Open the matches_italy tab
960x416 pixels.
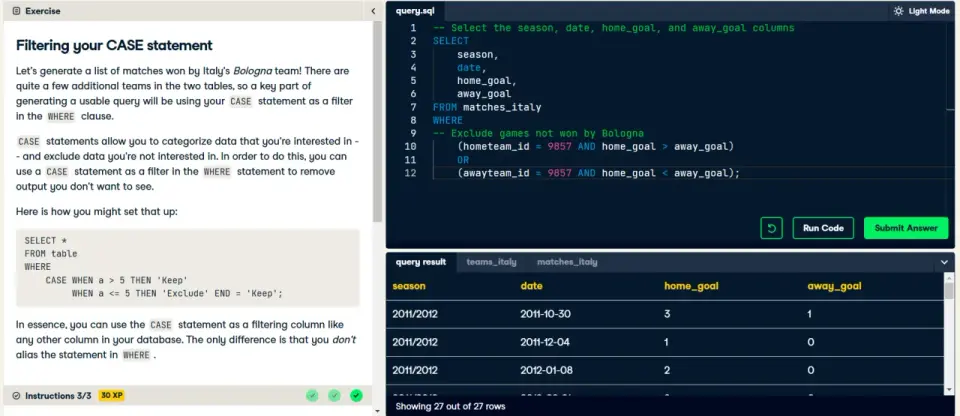pyautogui.click(x=567, y=262)
